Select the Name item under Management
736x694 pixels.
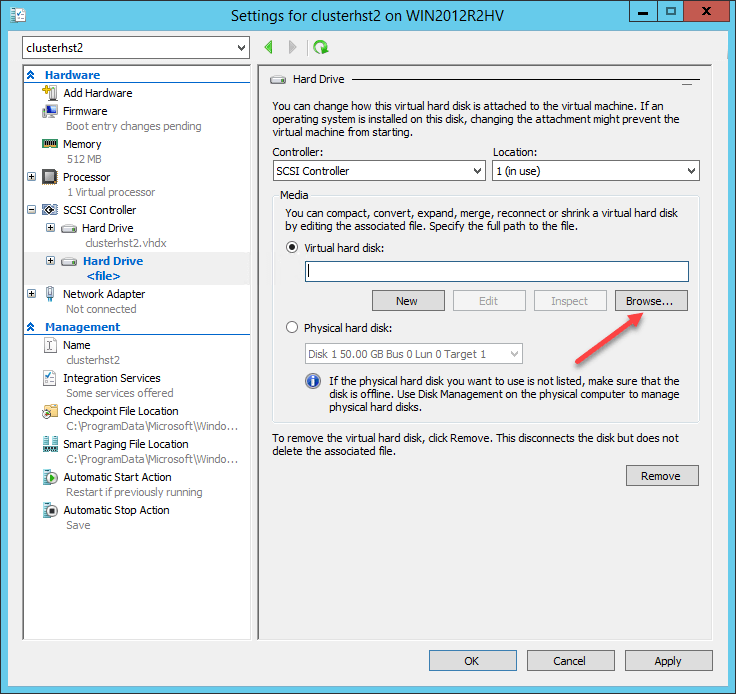pyautogui.click(x=77, y=345)
